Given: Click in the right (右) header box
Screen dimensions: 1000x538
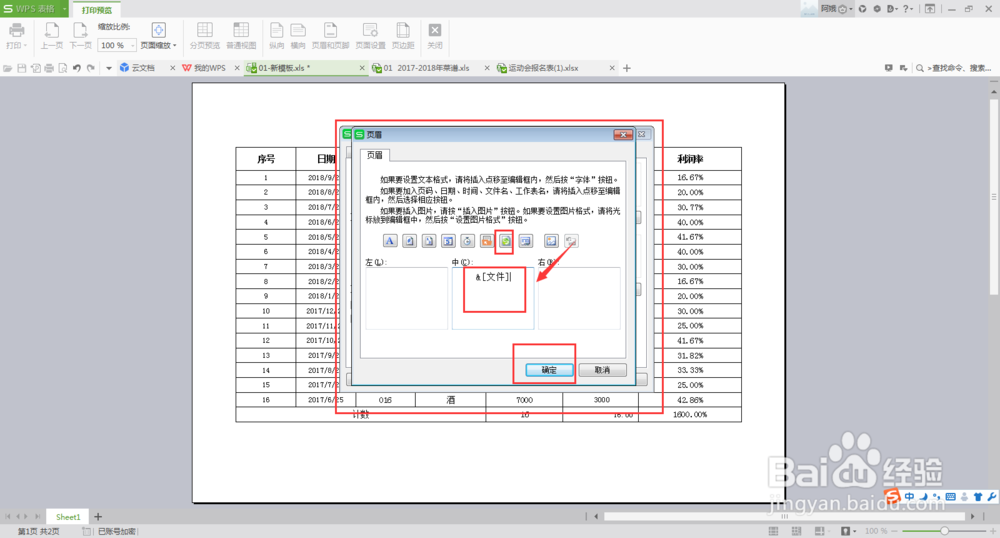Looking at the screenshot, I should (x=579, y=298).
